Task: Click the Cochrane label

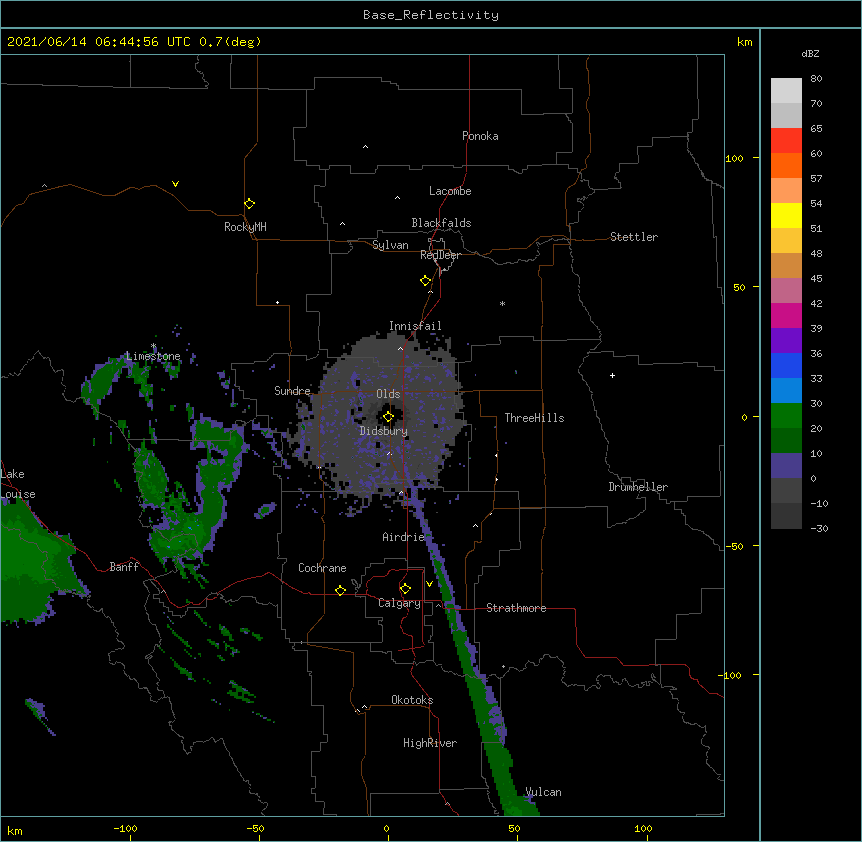Action: pyautogui.click(x=322, y=568)
